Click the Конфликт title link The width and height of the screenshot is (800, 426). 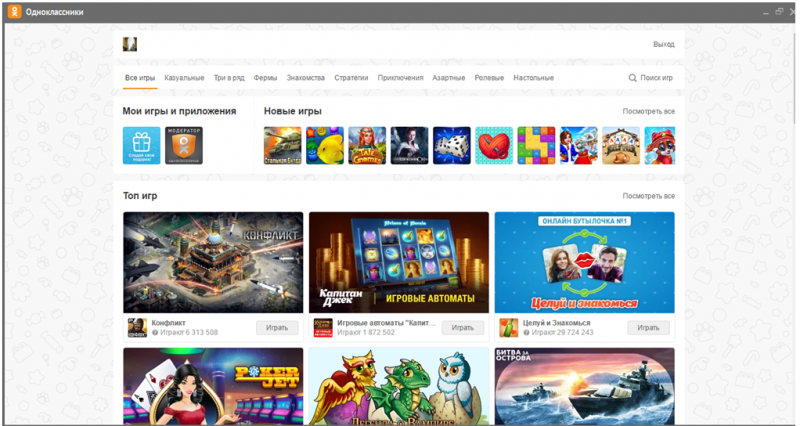point(168,323)
